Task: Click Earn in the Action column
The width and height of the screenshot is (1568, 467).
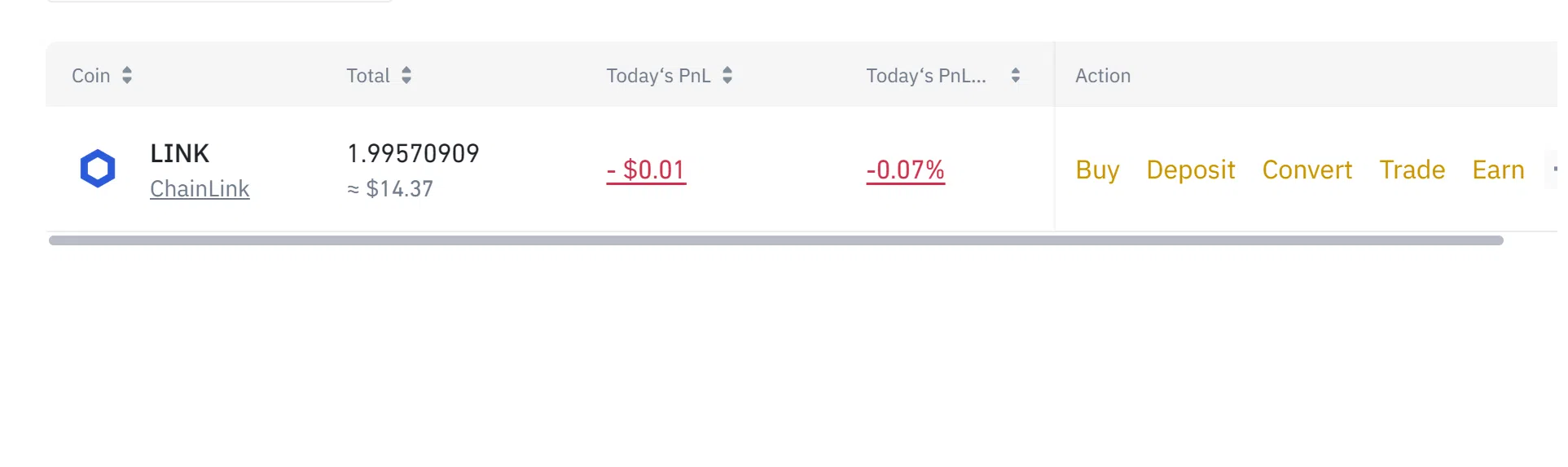Action: pos(1498,170)
